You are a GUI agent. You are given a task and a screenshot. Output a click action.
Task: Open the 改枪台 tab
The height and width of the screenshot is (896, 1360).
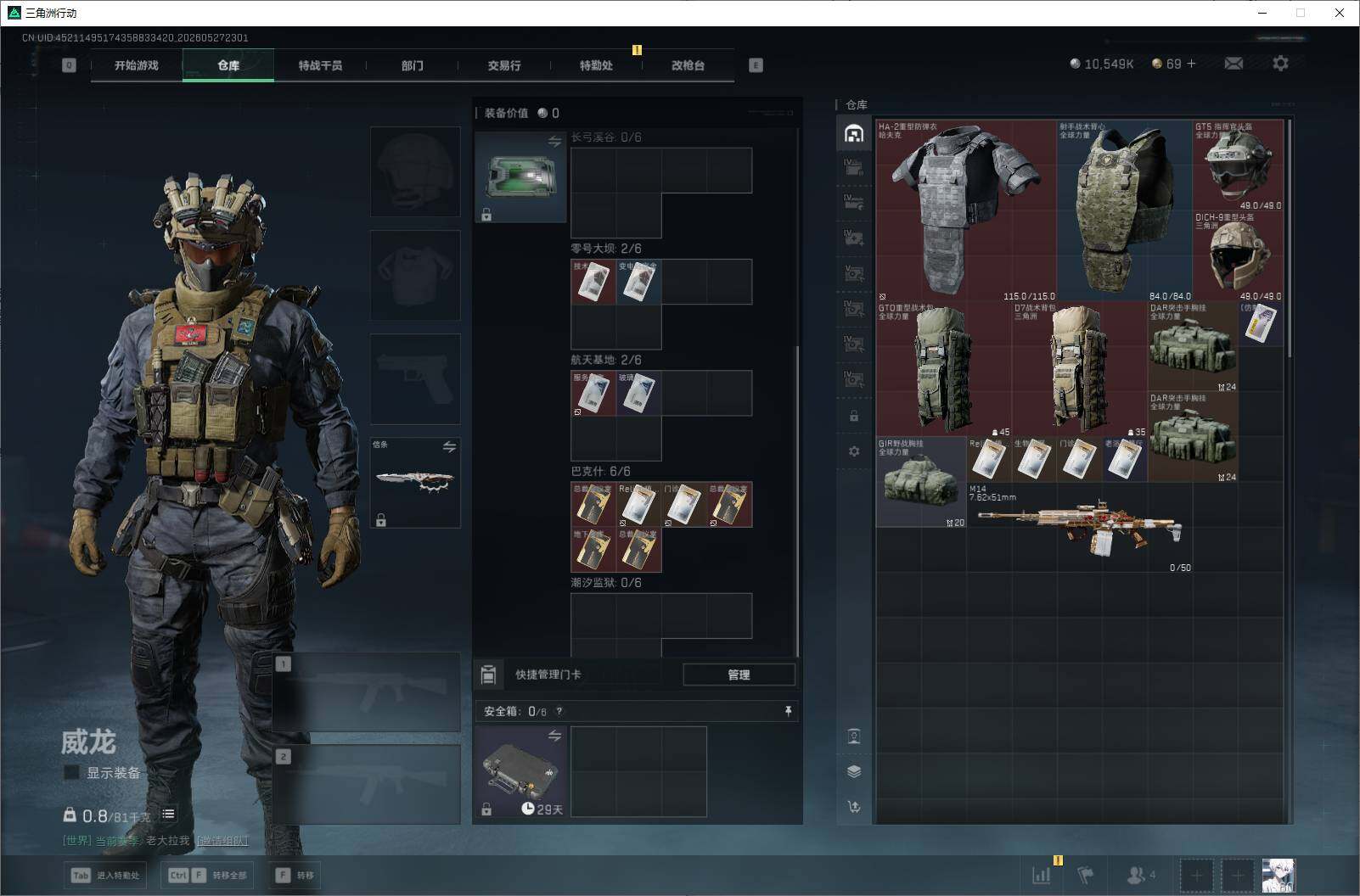click(x=688, y=65)
